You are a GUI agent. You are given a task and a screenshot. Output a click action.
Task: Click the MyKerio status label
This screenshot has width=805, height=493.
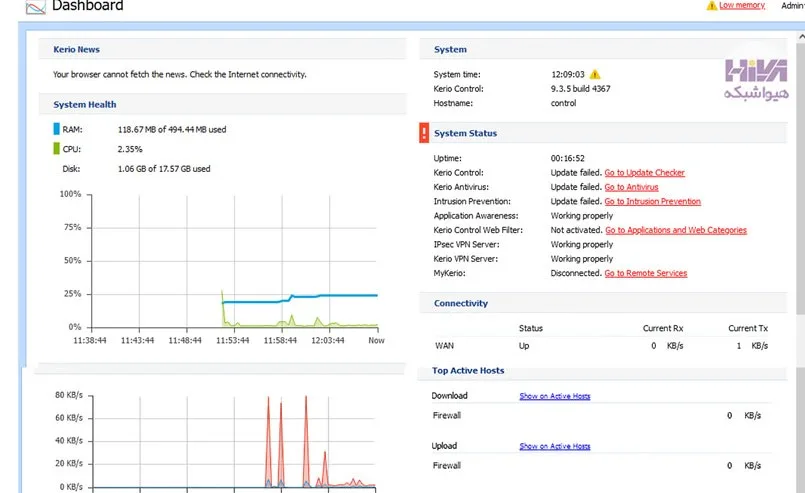point(449,273)
